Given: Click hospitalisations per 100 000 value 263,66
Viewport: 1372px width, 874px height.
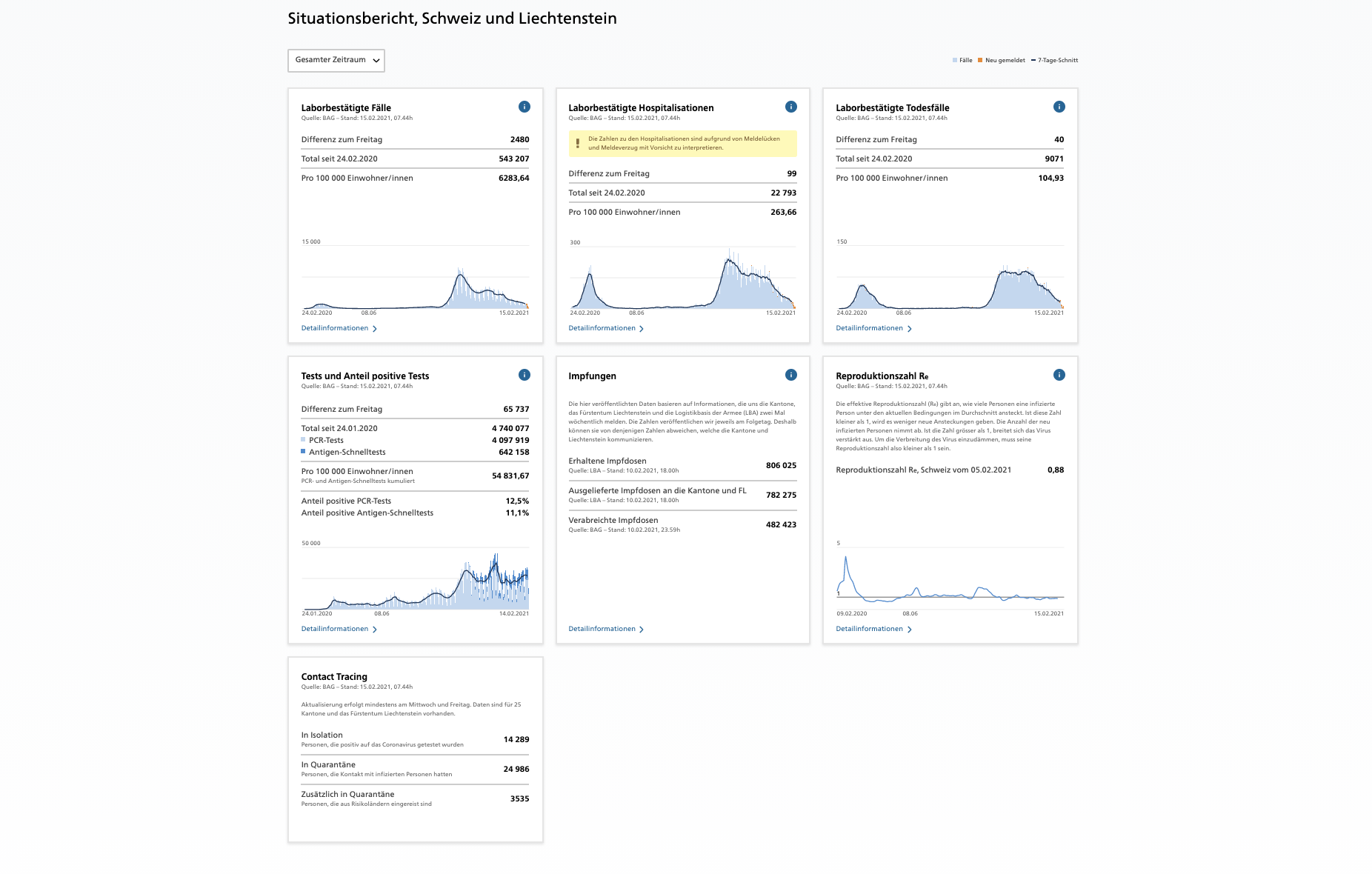Looking at the screenshot, I should (x=784, y=212).
